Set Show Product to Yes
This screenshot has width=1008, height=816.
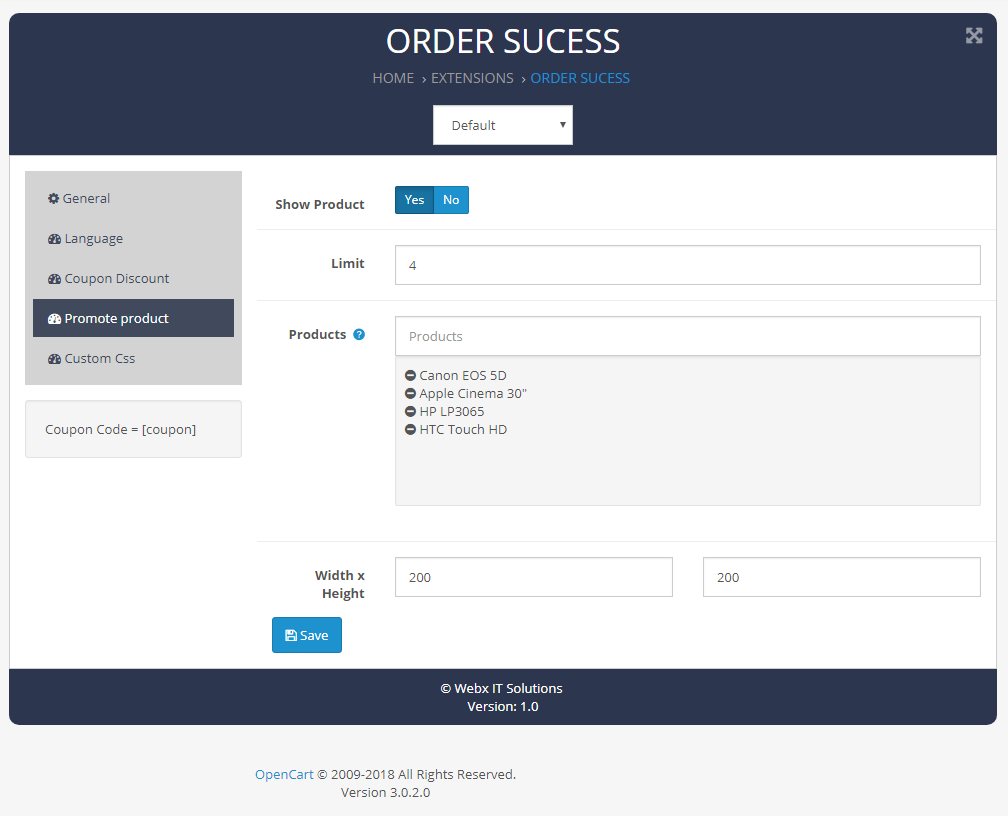414,200
